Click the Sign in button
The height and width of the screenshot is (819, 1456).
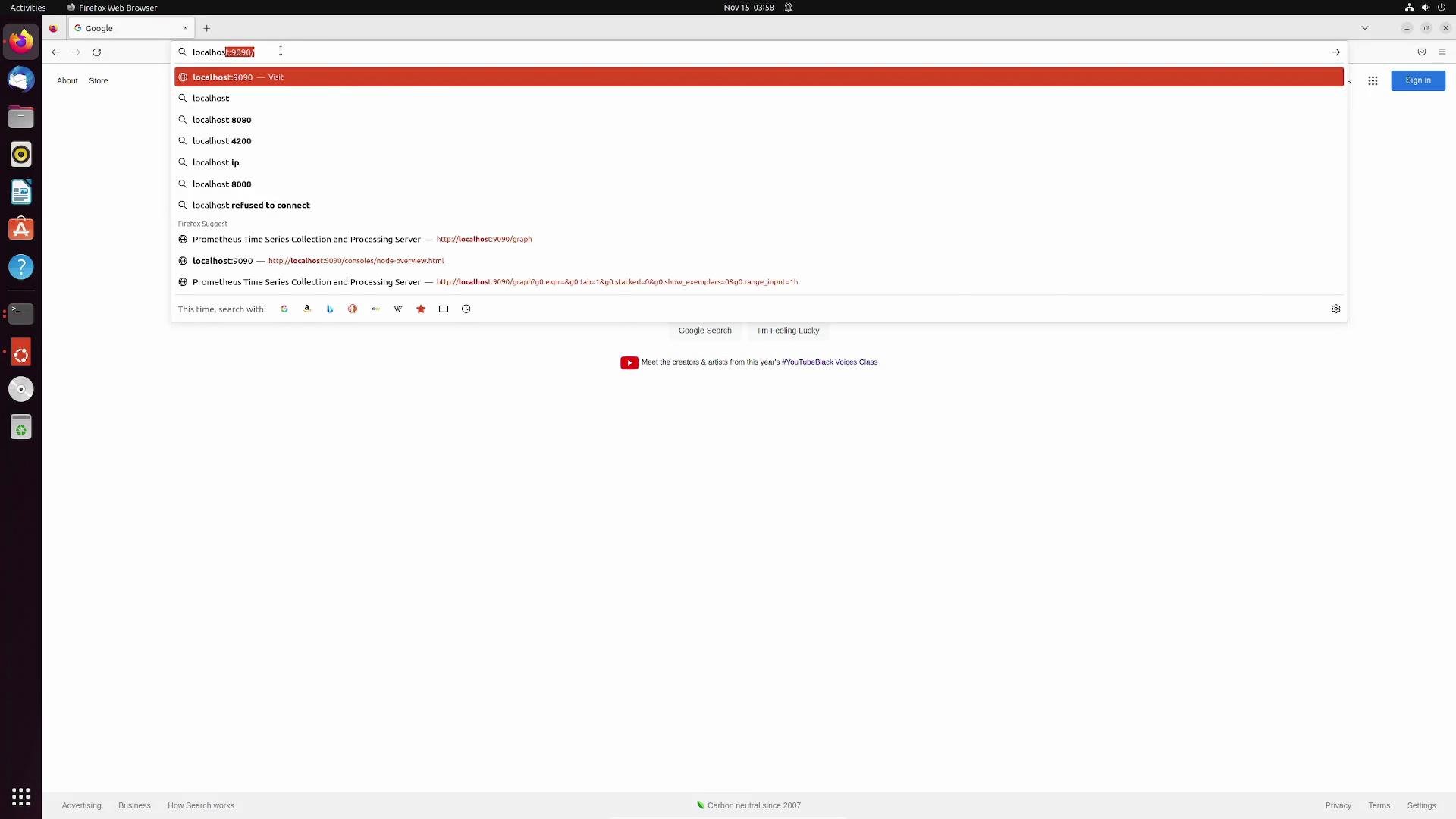pos(1418,80)
